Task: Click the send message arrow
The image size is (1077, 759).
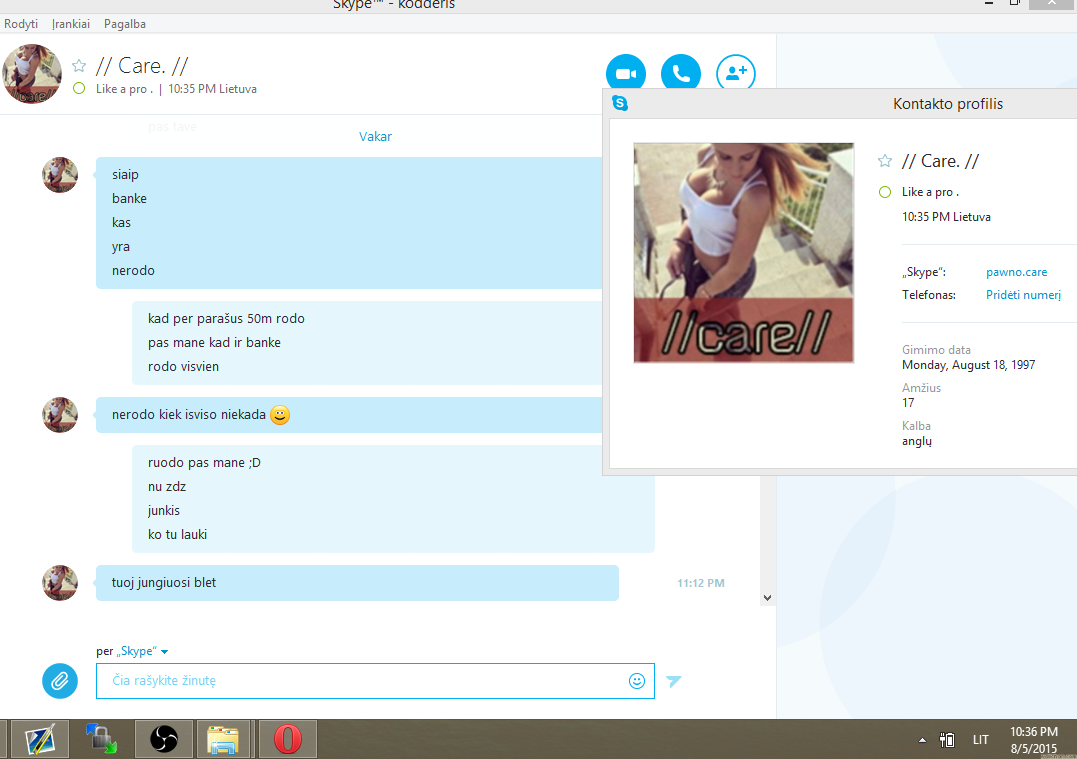Action: point(674,681)
